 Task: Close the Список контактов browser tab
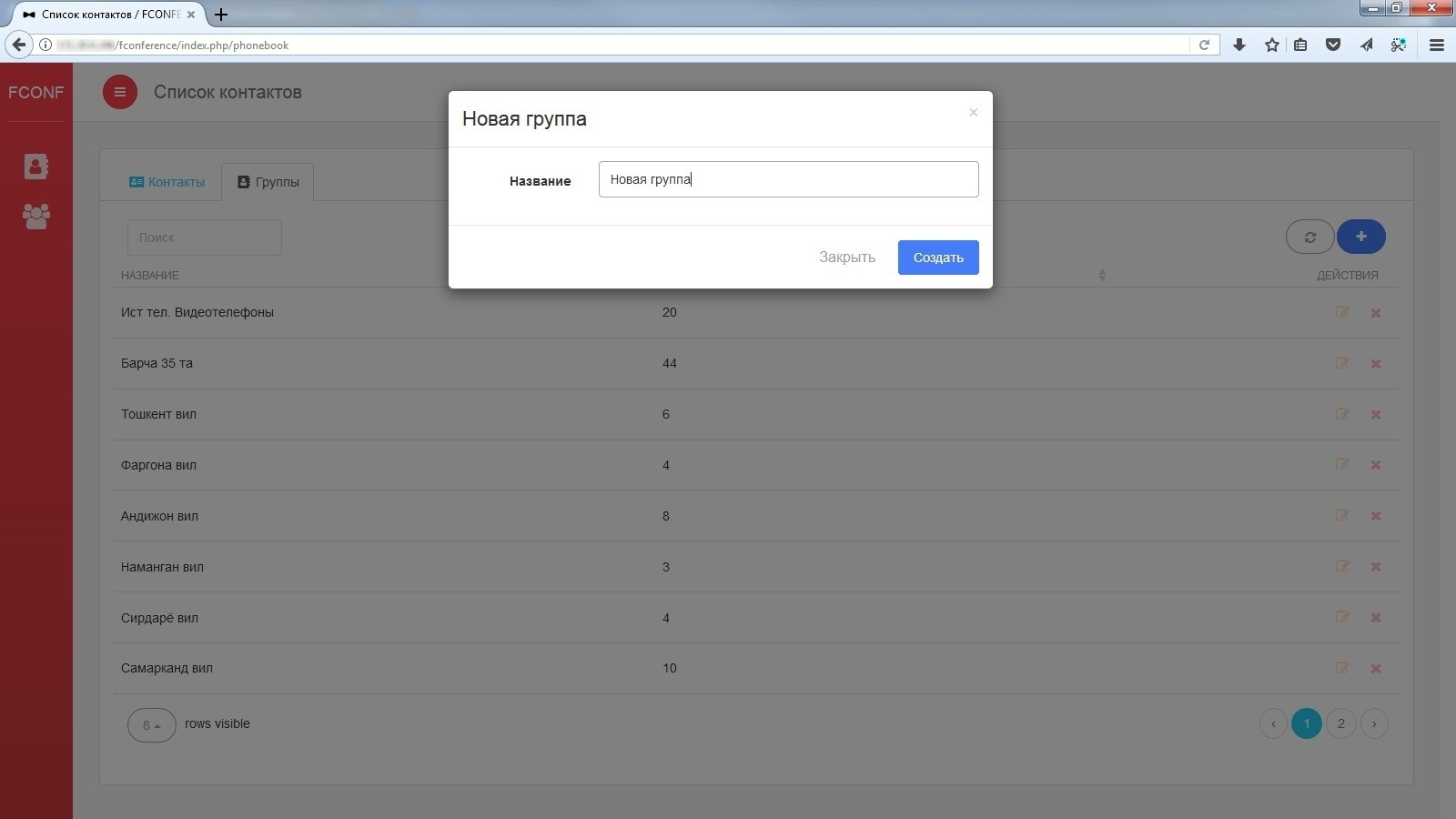tap(191, 15)
